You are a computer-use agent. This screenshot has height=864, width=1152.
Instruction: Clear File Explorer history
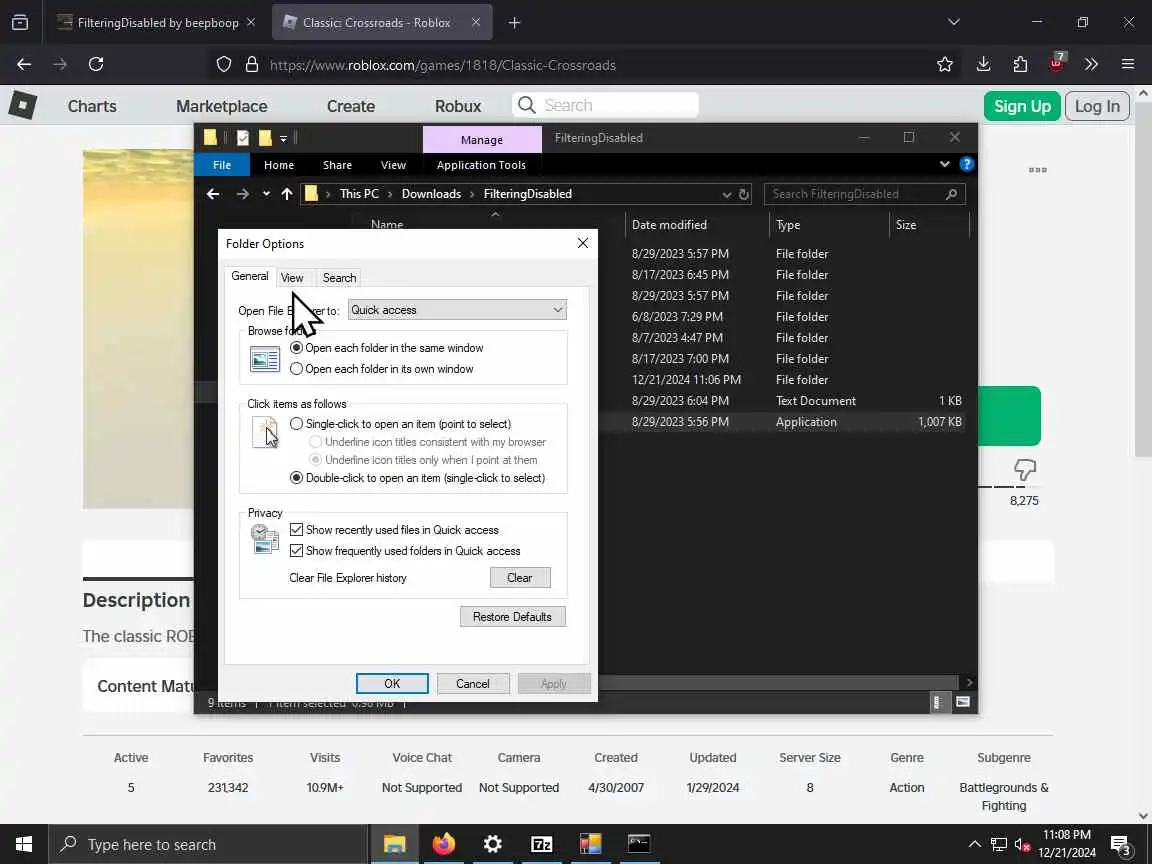coord(519,577)
